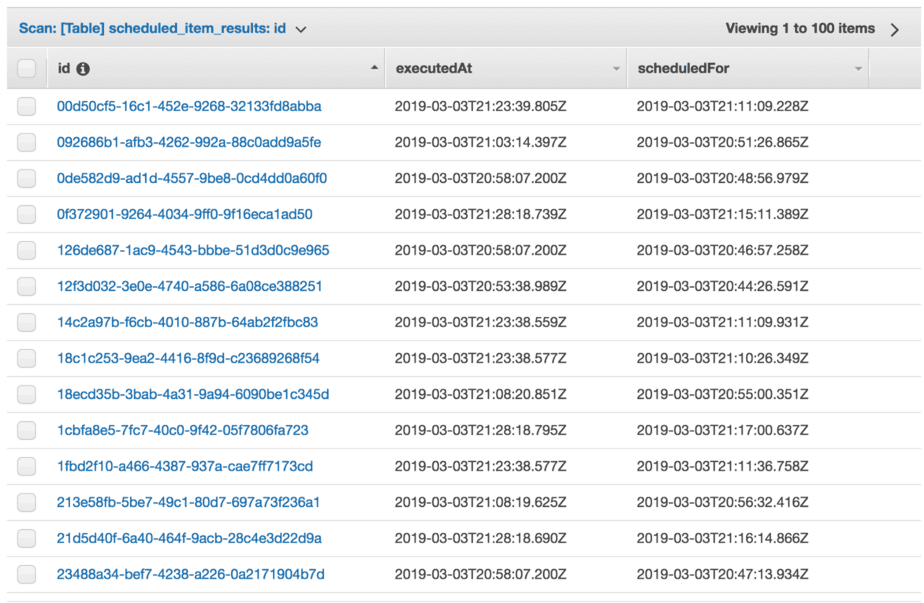924x603 pixels.
Task: Select the checkbox for item 126de687
Action: point(26,250)
